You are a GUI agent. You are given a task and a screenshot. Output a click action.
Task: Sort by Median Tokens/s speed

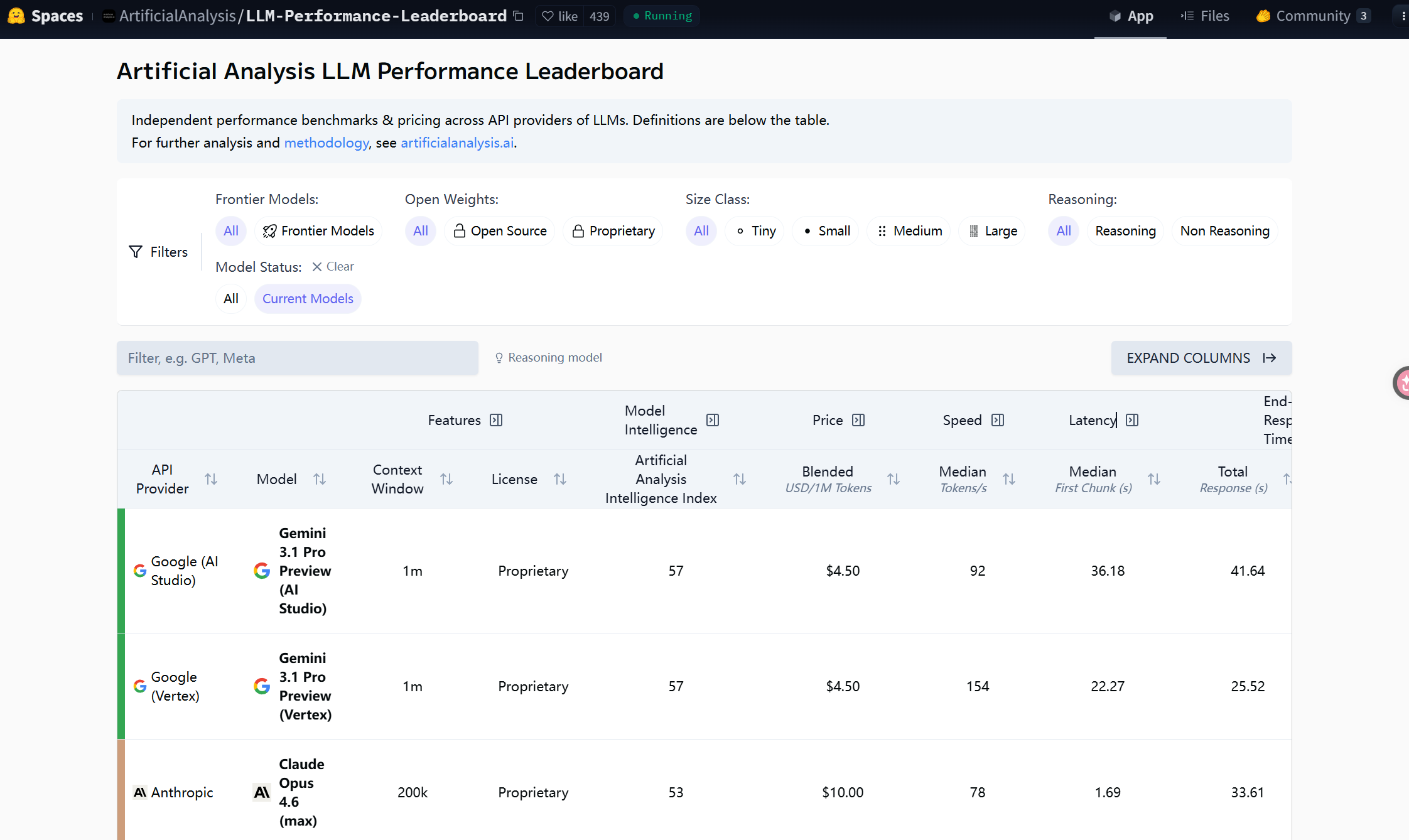click(1009, 479)
